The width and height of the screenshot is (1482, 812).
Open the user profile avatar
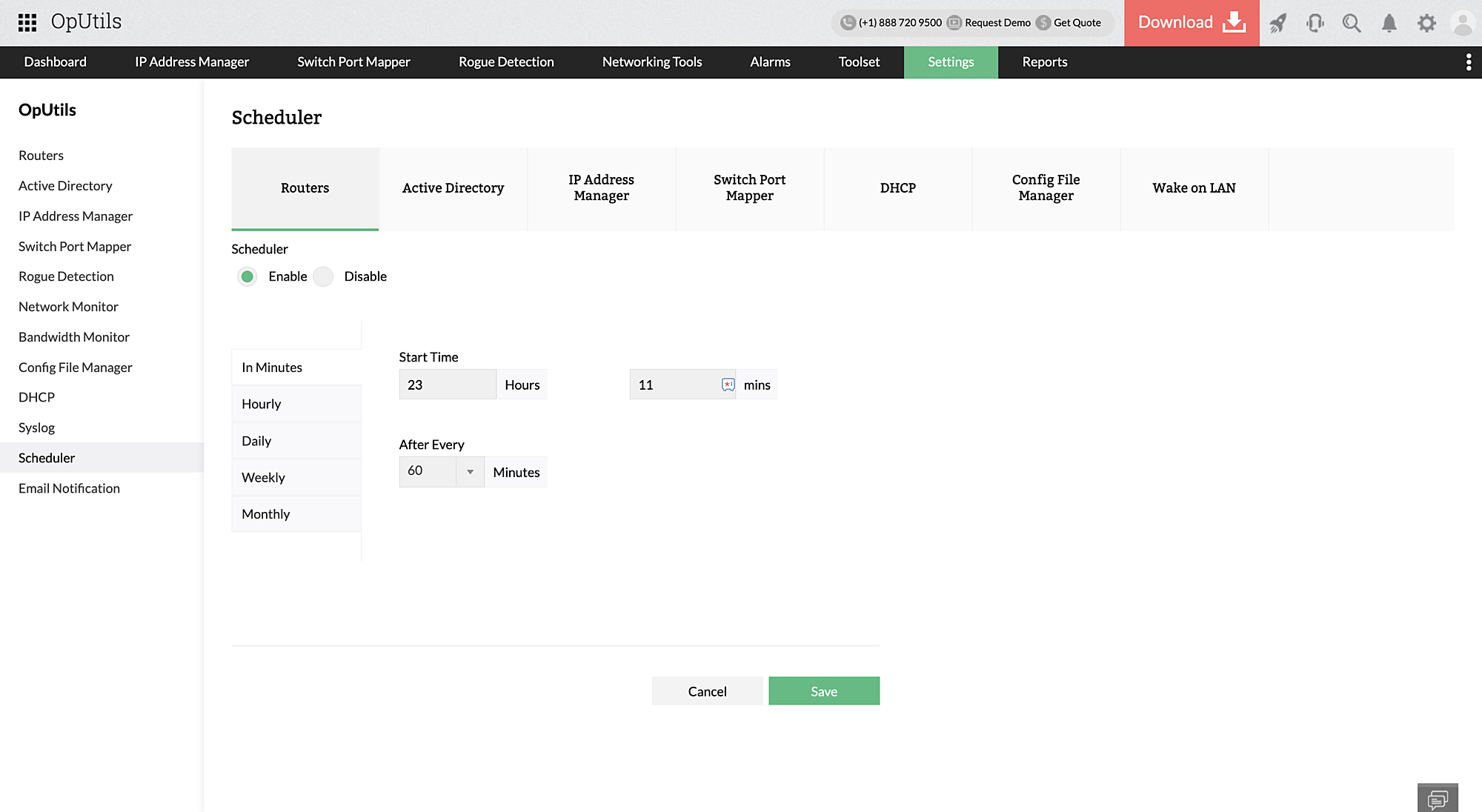[x=1463, y=23]
